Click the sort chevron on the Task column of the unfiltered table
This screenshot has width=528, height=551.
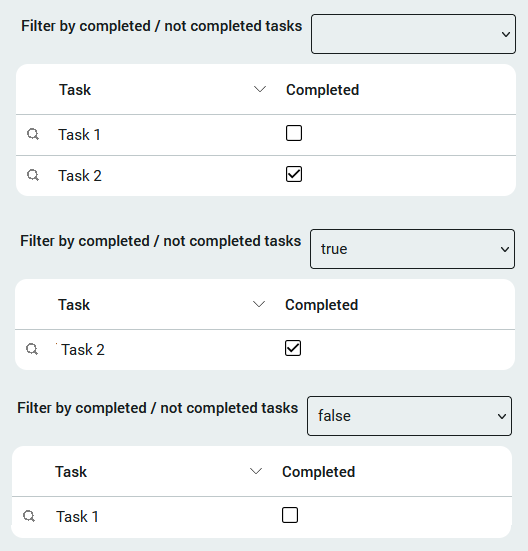pos(260,90)
